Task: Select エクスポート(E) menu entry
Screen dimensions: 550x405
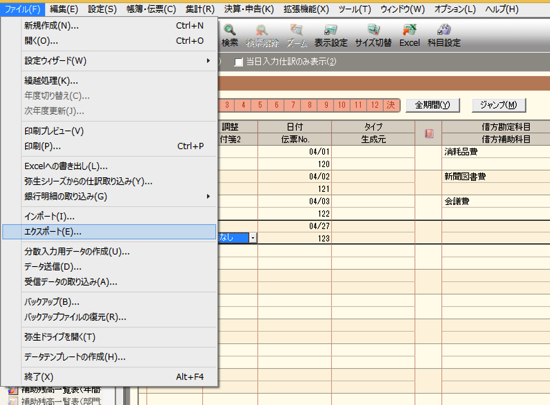Action: (109, 232)
